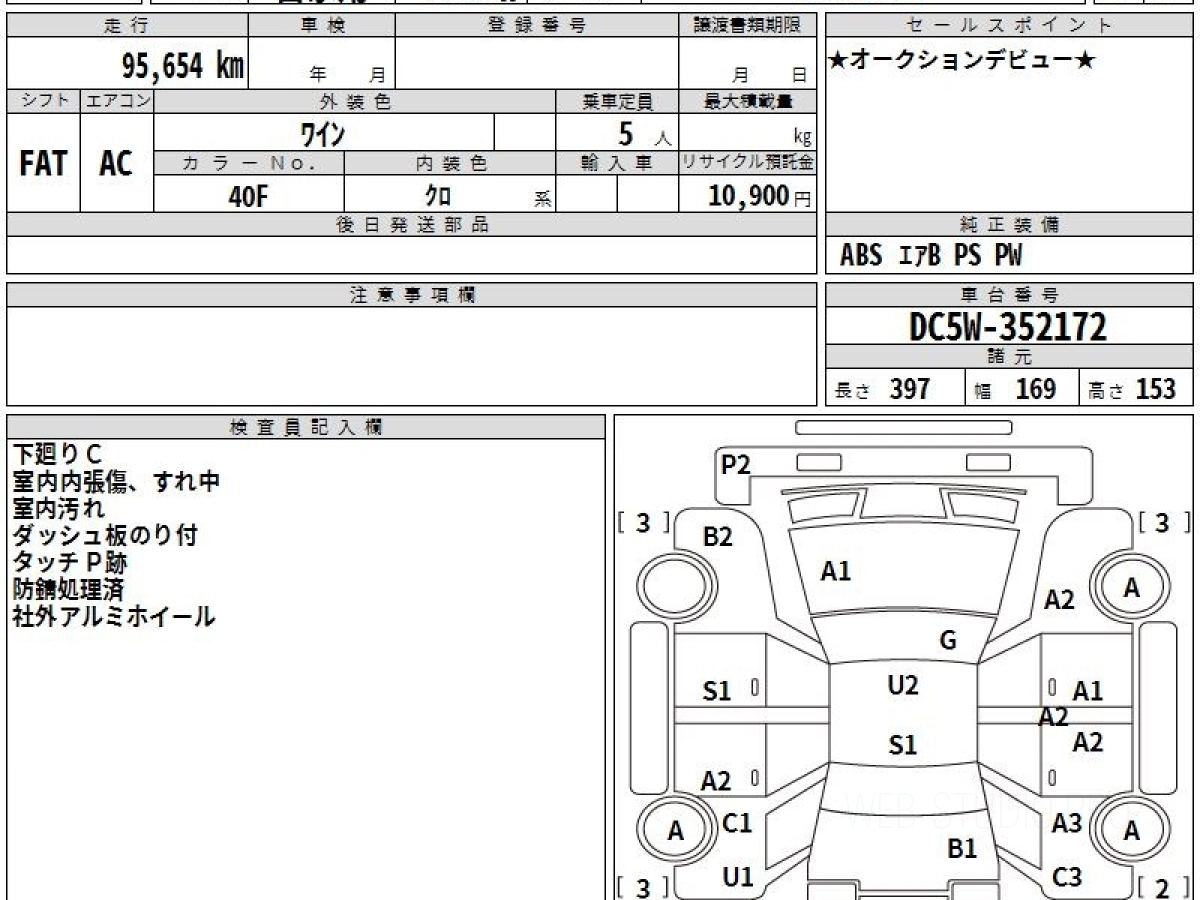Click the ★オークションデビュー★ sales point text
This screenshot has width=1200, height=900.
(962, 61)
